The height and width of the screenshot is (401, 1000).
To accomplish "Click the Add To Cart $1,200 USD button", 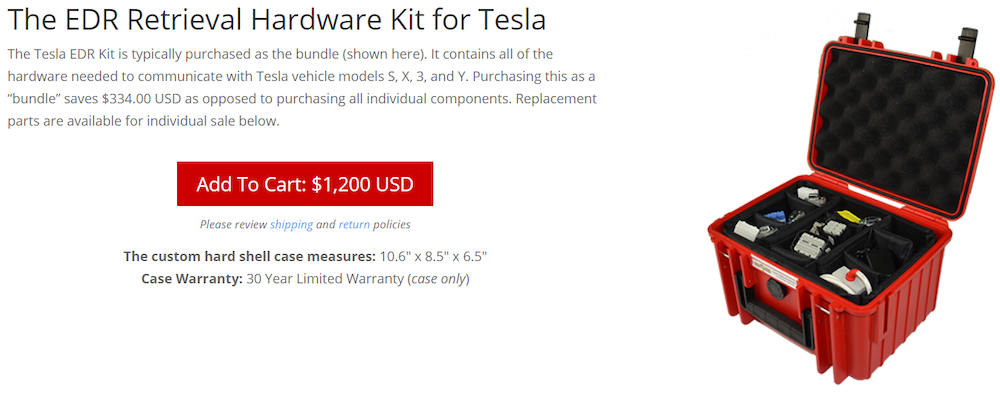I will click(x=304, y=184).
